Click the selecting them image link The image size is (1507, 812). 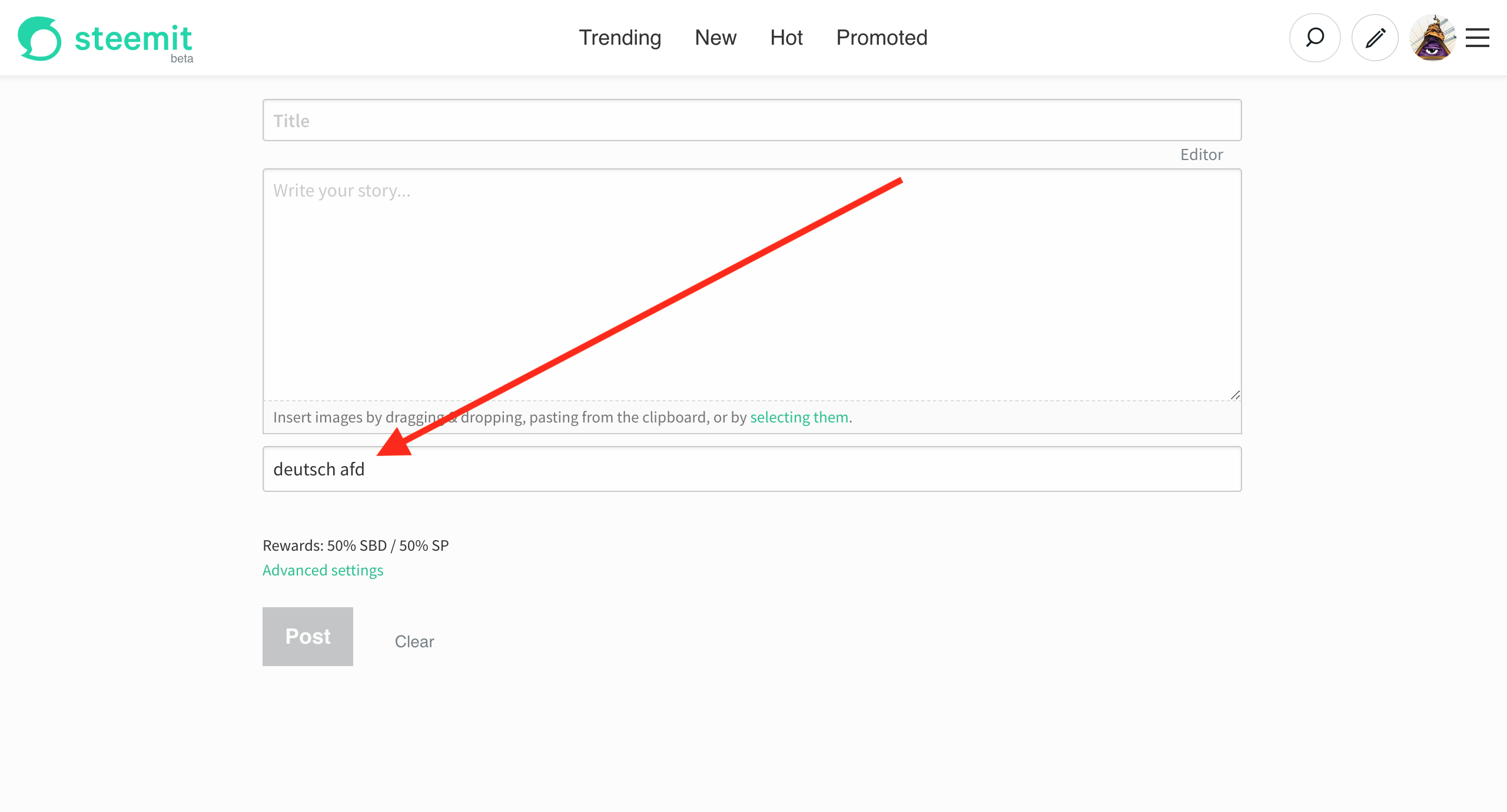click(799, 417)
